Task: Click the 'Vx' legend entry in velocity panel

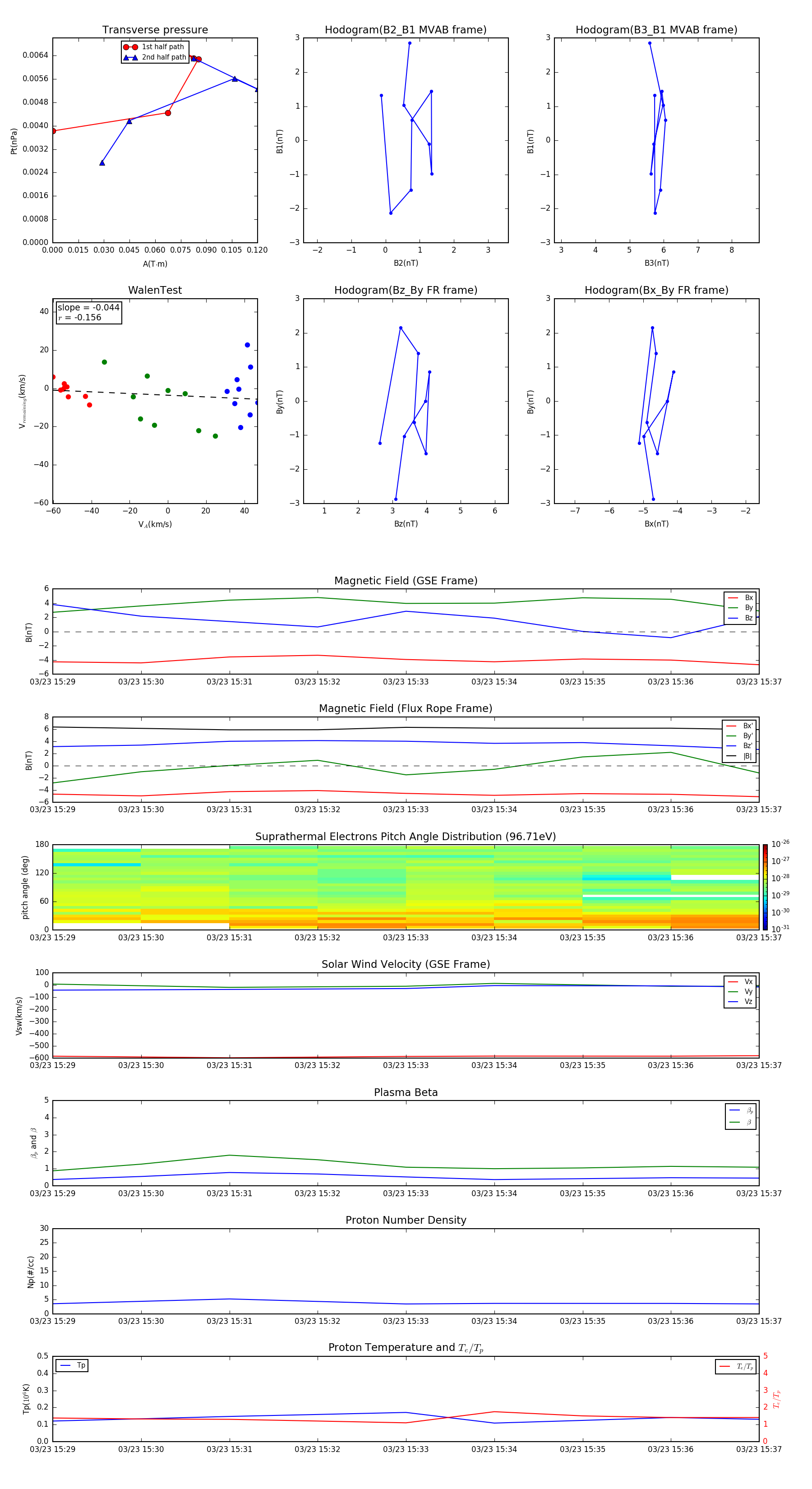Action: click(740, 981)
